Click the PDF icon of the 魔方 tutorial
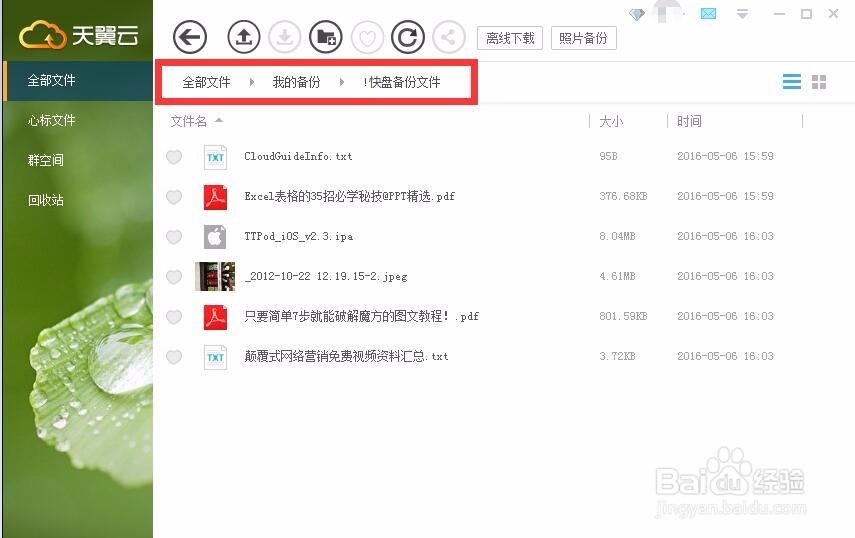This screenshot has width=855, height=538. [x=215, y=317]
